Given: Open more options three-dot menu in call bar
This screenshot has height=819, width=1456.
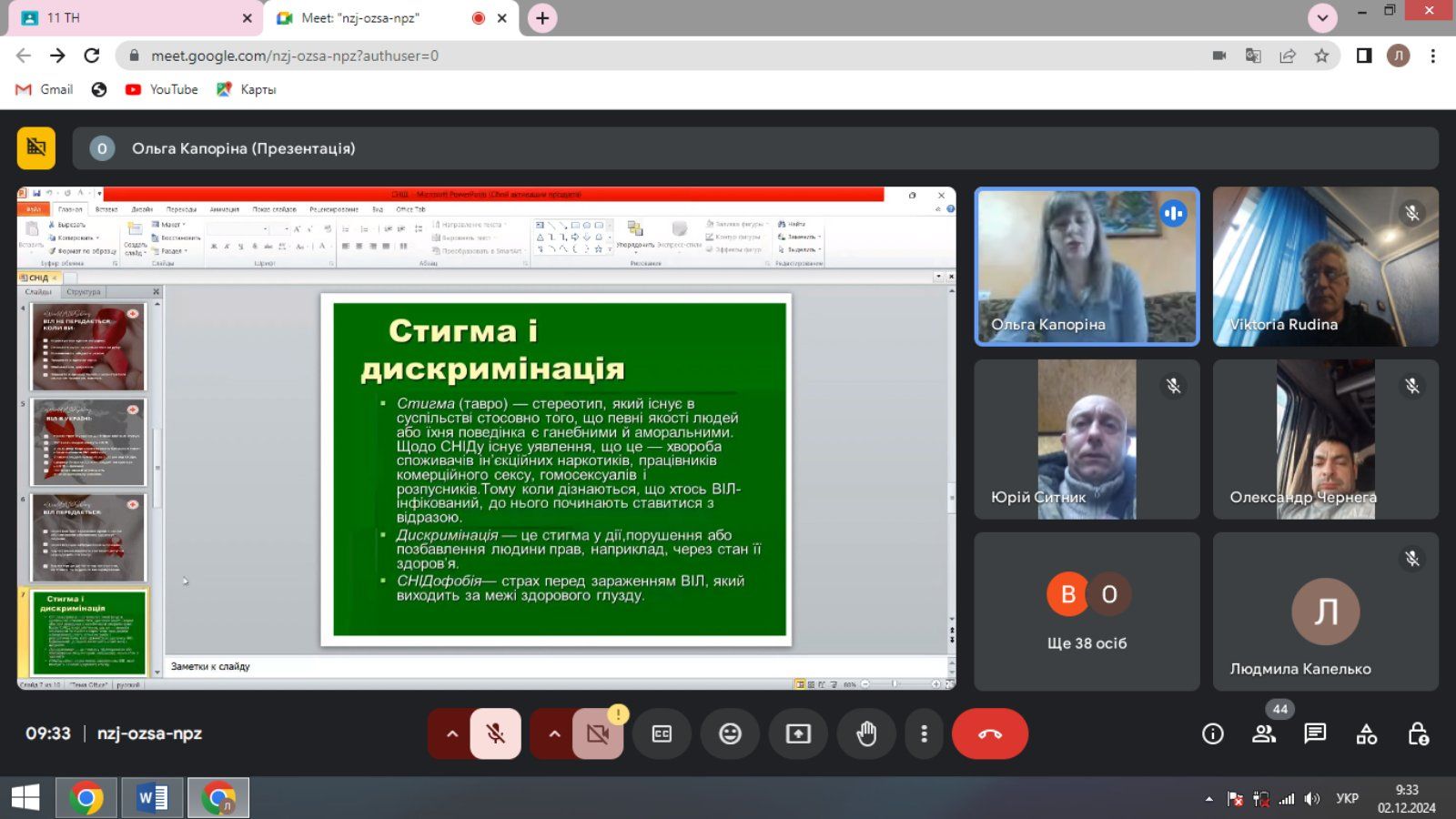Looking at the screenshot, I should click(924, 733).
